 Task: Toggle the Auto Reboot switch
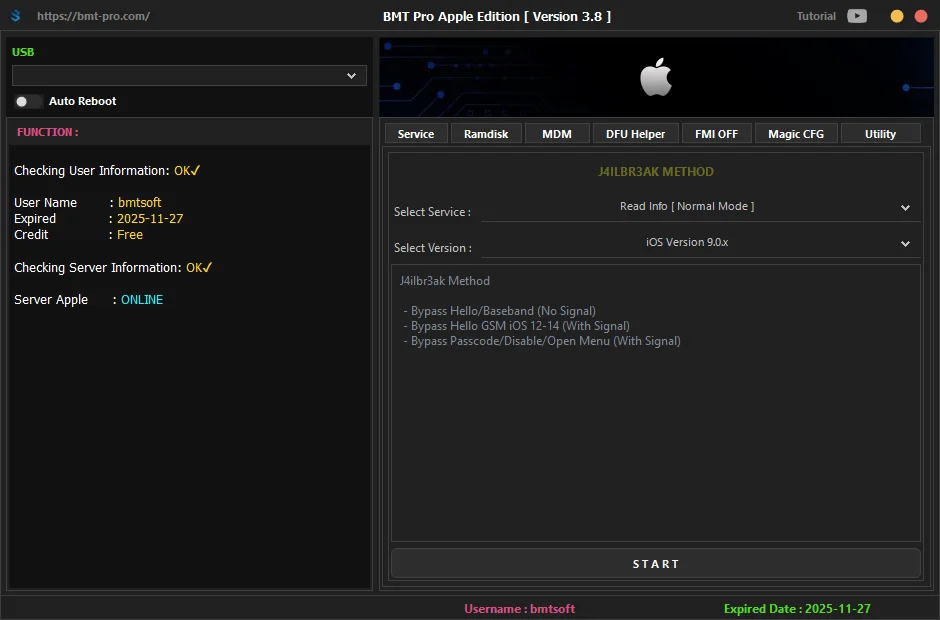[27, 101]
